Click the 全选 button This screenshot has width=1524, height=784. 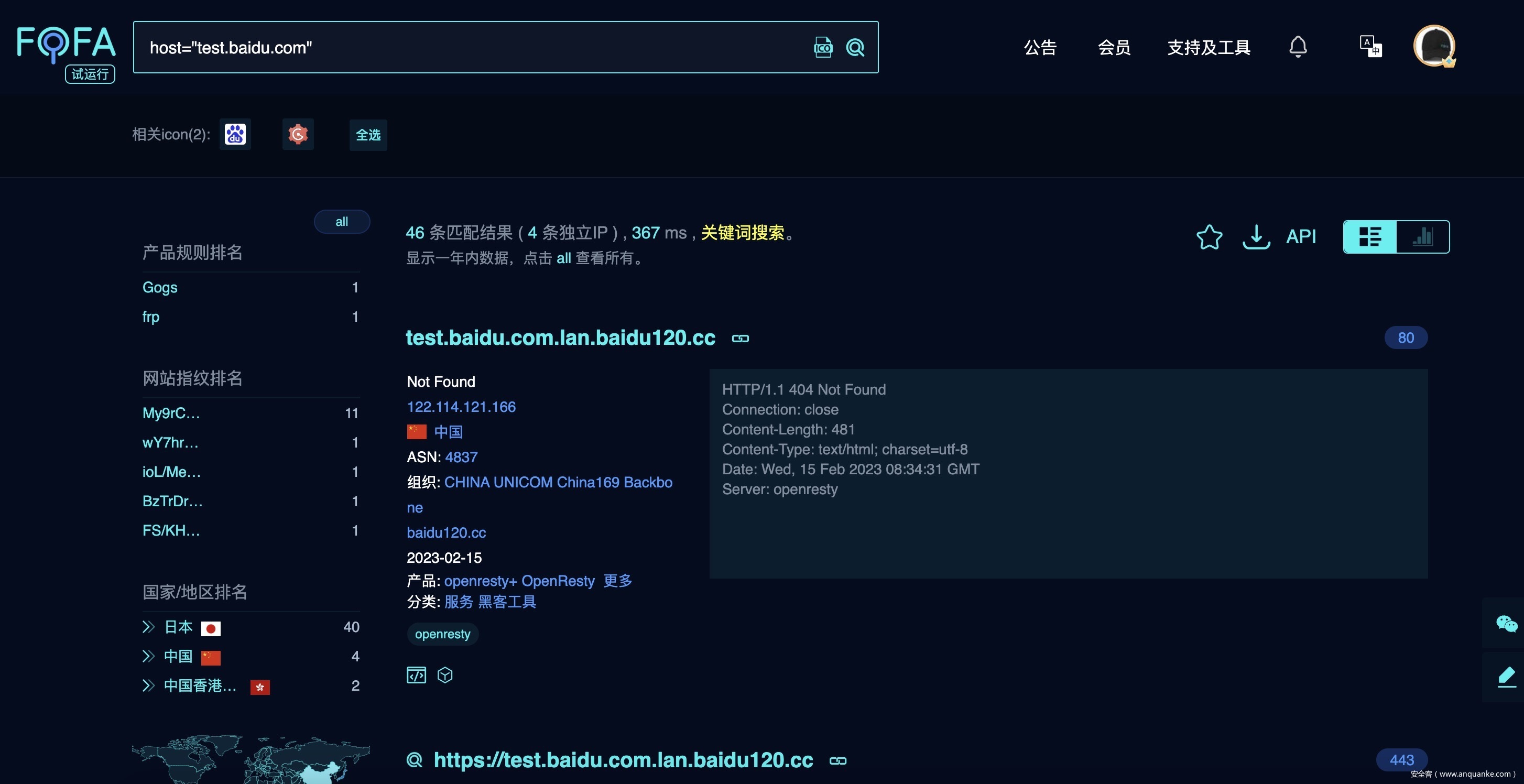(367, 135)
